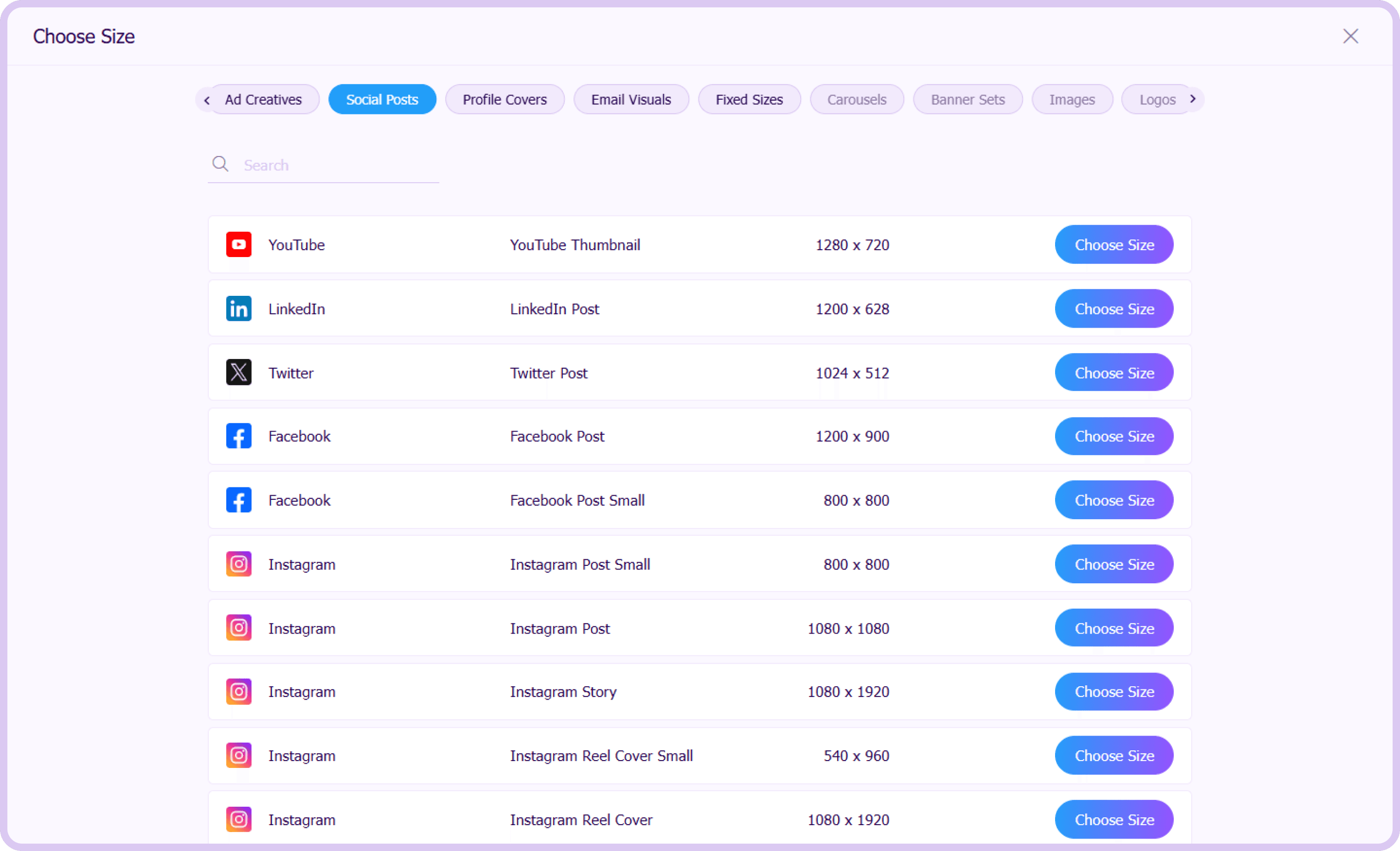
Task: Choose Size for Instagram Post 1080 x 1080
Action: coord(1114,628)
